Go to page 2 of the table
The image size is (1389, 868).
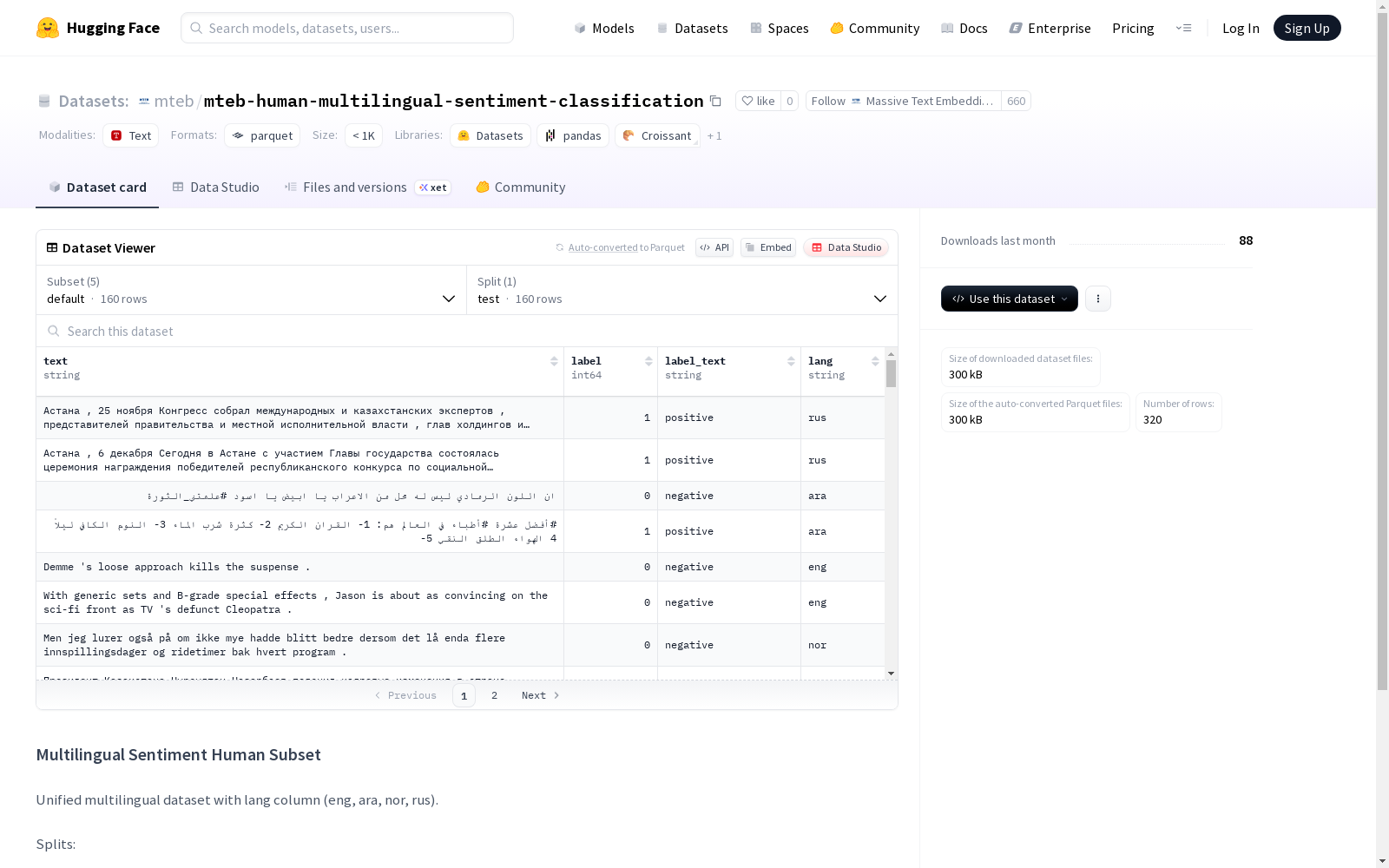point(495,695)
